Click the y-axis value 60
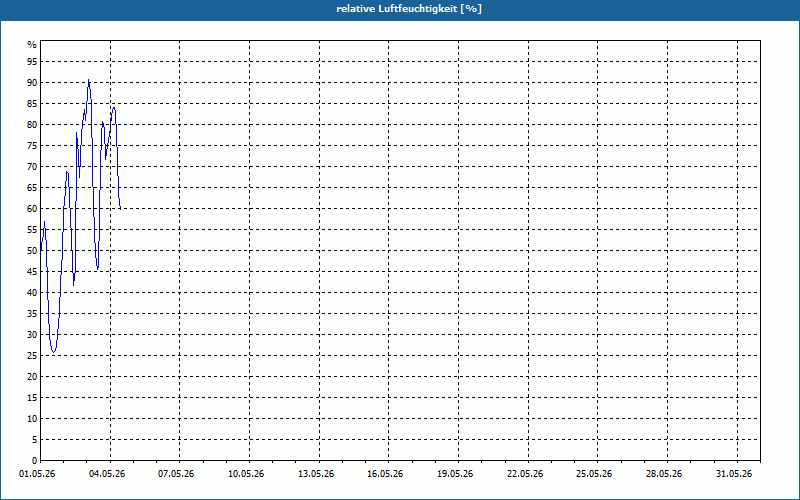Image resolution: width=800 pixels, height=500 pixels. click(32, 209)
